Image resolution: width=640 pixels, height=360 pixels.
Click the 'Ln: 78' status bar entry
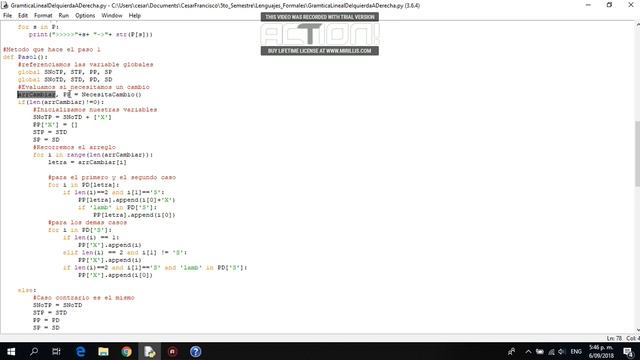pyautogui.click(x=614, y=338)
